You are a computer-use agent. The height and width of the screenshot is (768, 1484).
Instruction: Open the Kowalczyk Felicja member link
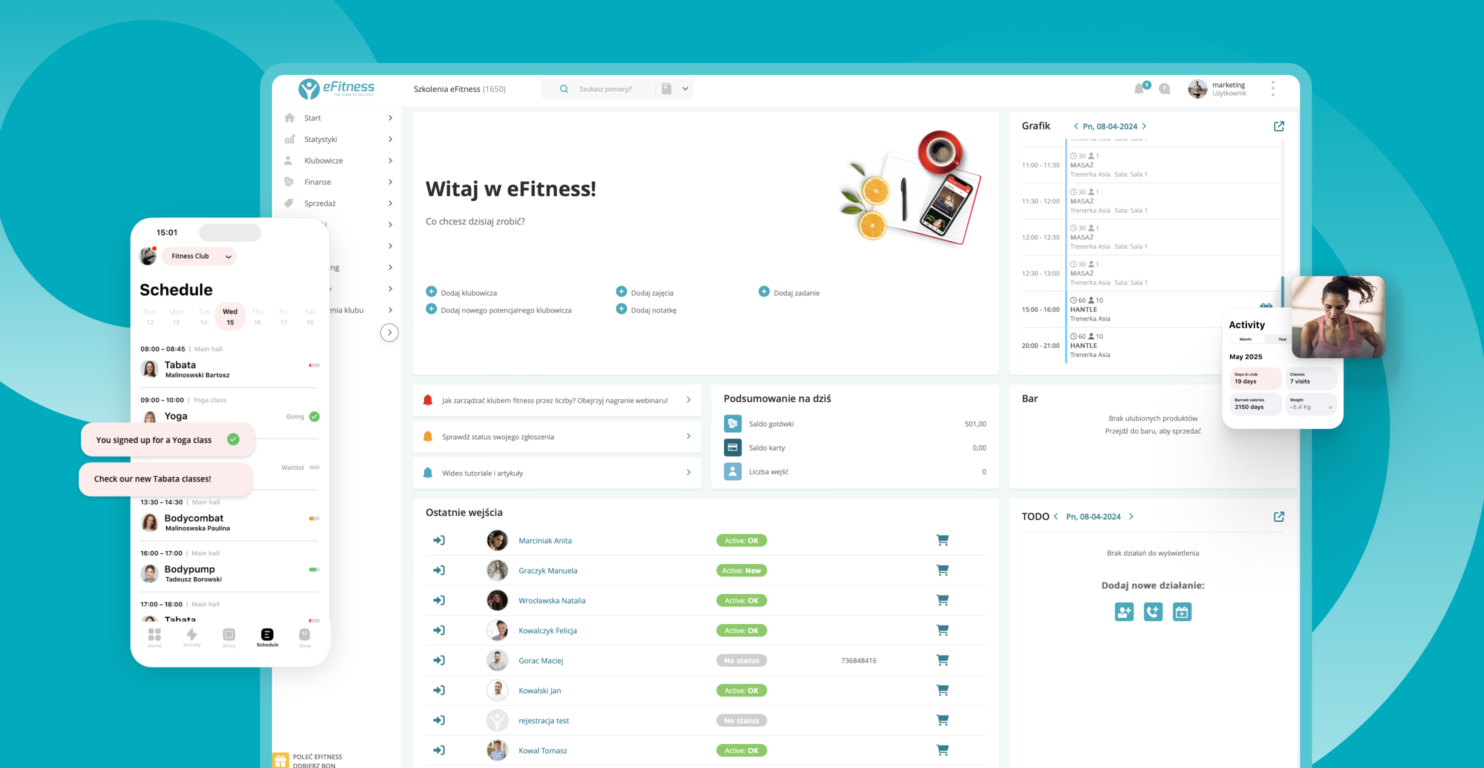click(547, 631)
